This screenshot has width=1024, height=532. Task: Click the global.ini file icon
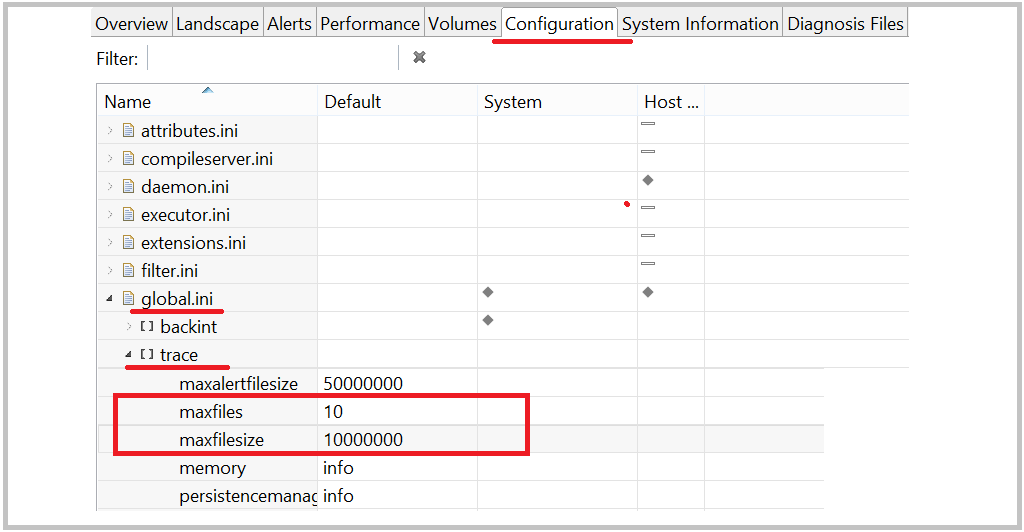coord(129,298)
